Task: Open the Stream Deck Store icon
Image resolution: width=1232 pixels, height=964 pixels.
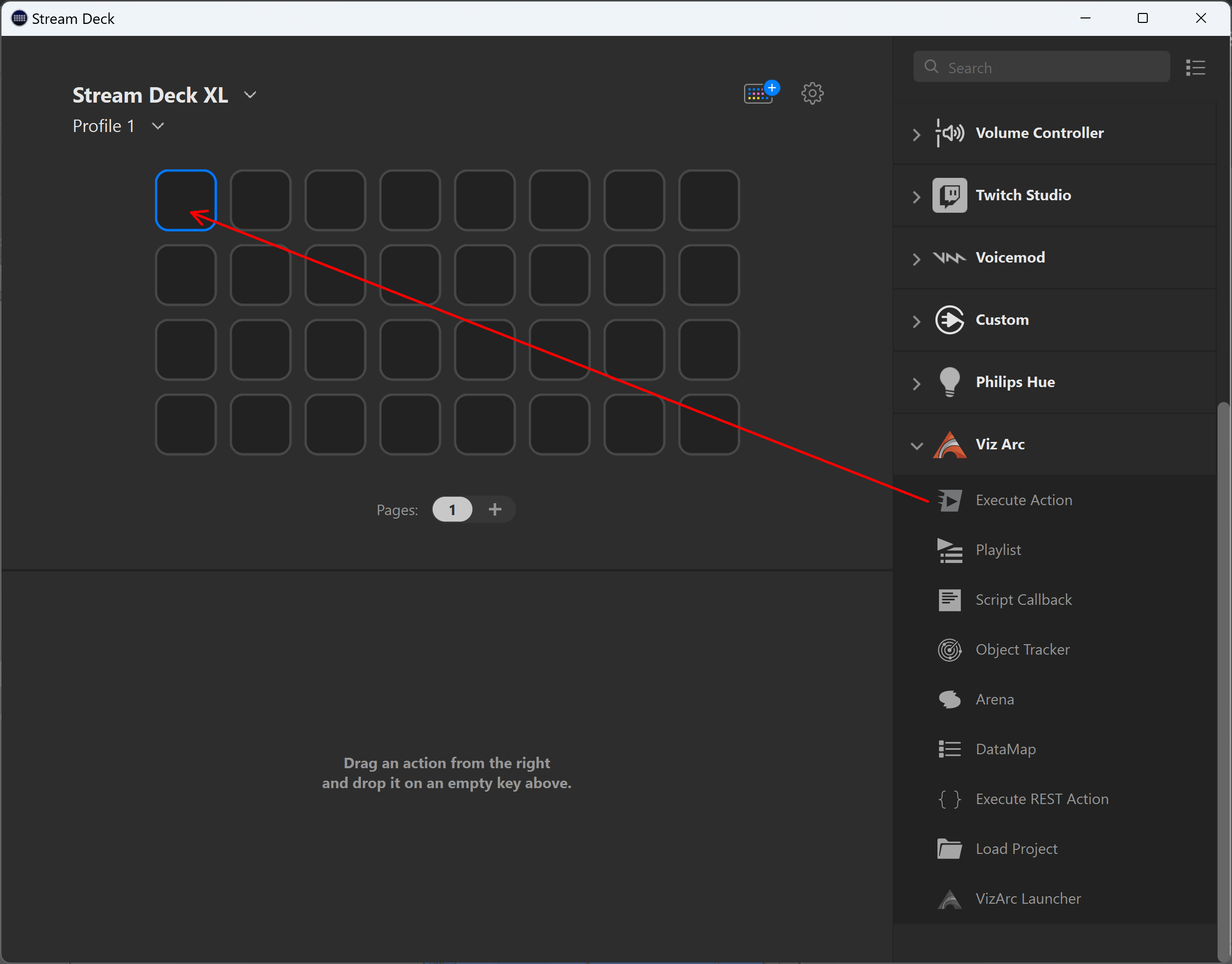Action: (761, 93)
